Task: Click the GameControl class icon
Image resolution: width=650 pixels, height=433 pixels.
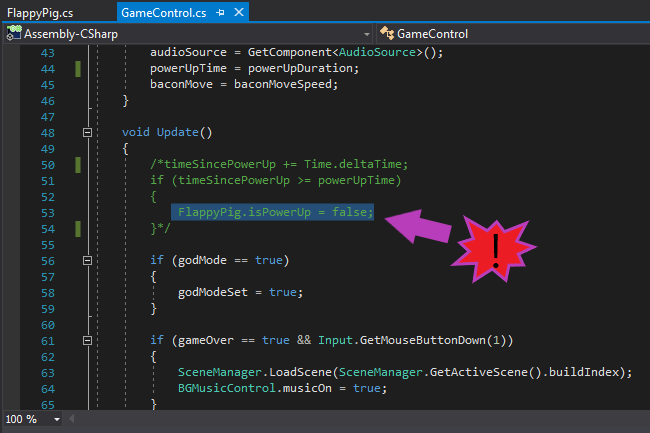Action: tap(387, 33)
